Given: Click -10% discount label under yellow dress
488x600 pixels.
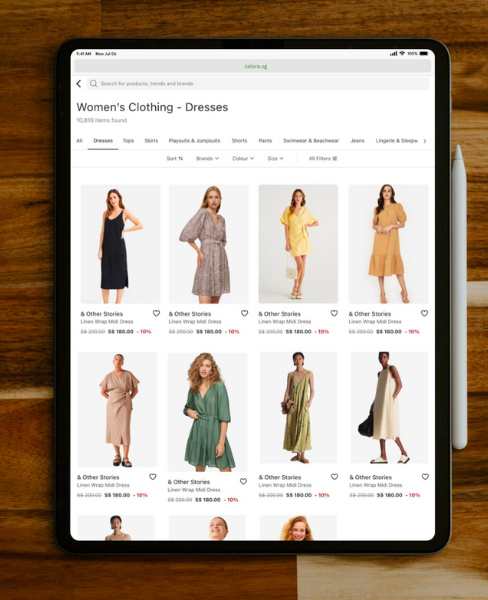Looking at the screenshot, I should 322,332.
